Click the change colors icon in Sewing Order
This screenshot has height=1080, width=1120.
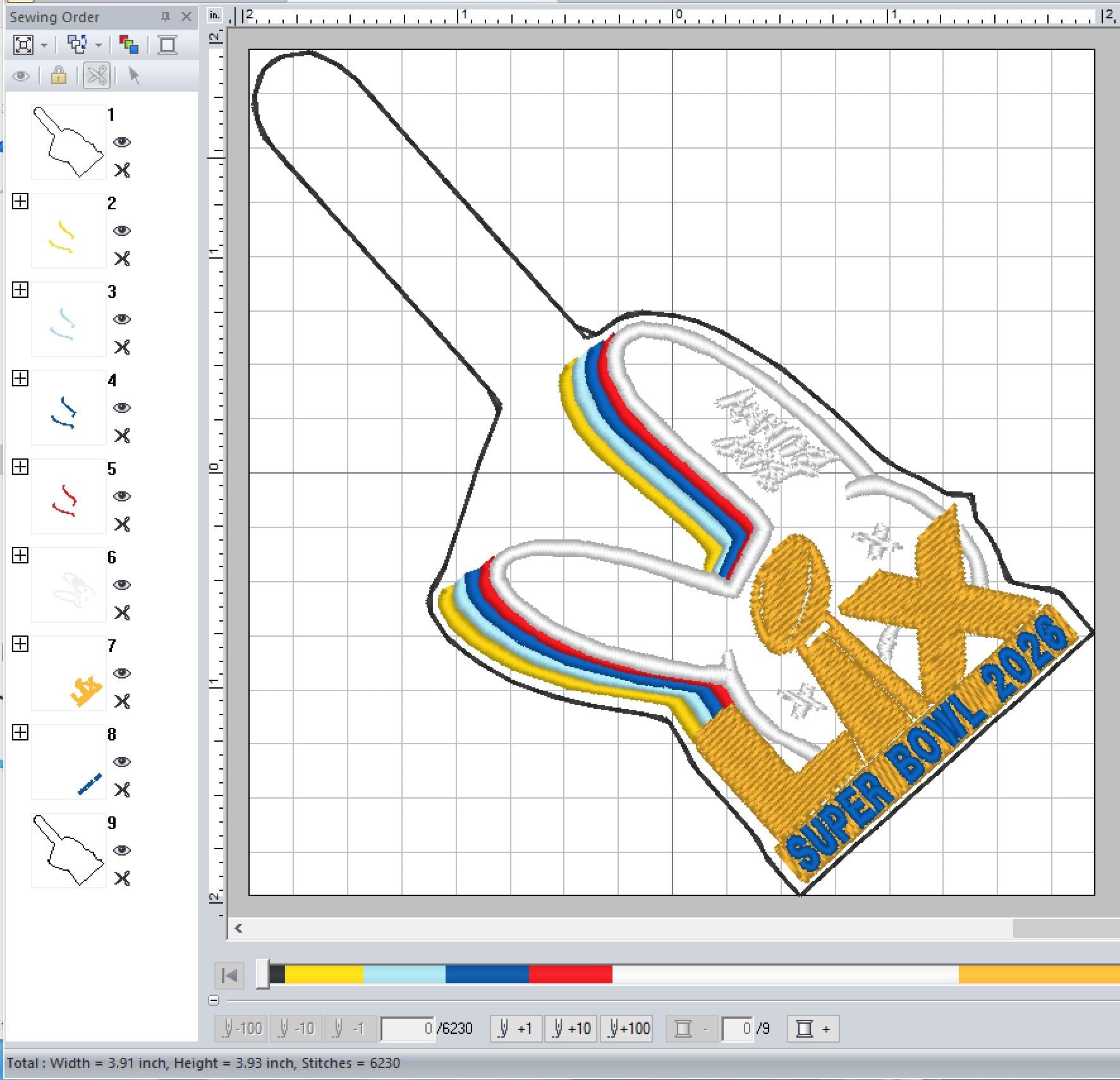(x=128, y=45)
